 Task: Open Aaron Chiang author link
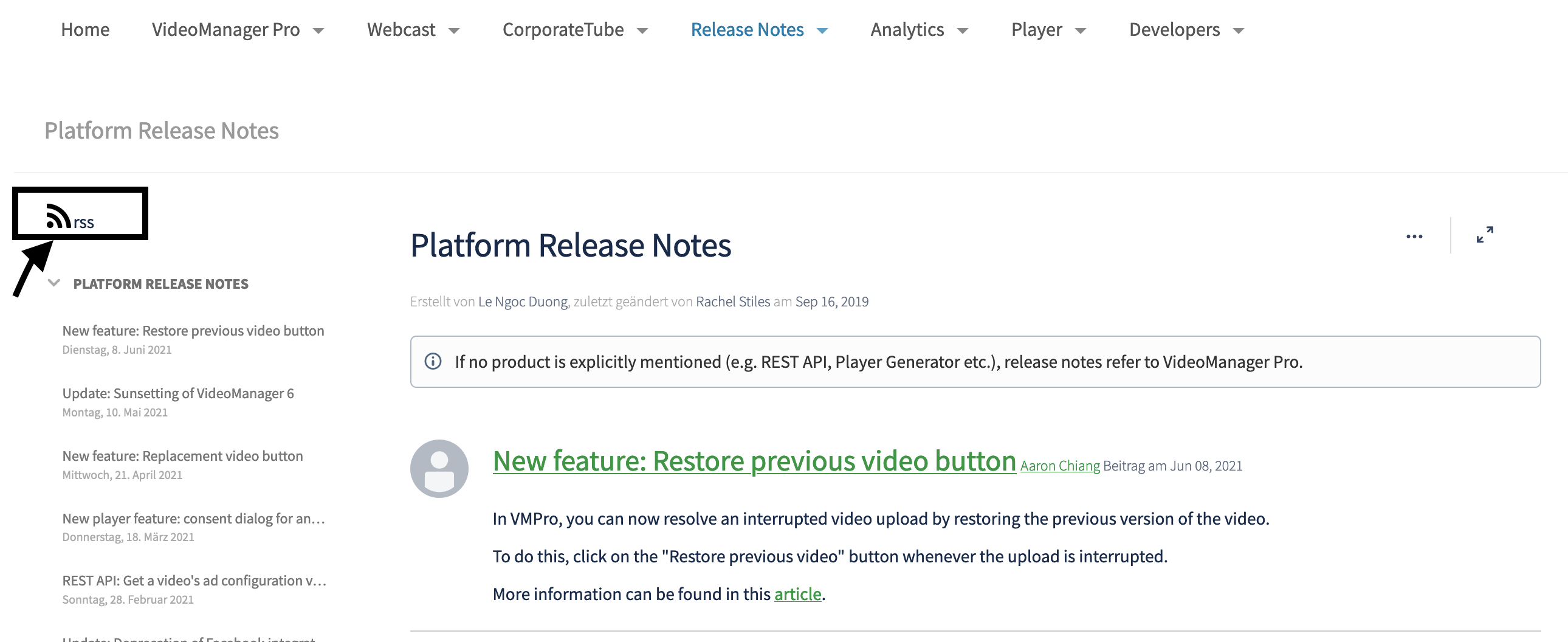[1060, 466]
